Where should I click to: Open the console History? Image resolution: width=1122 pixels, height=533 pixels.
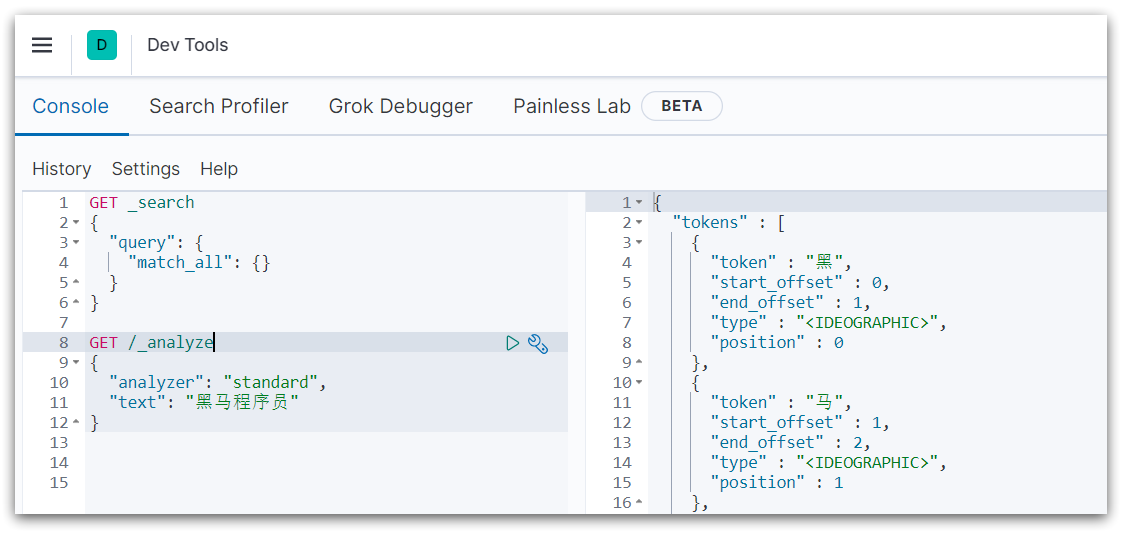pos(61,169)
